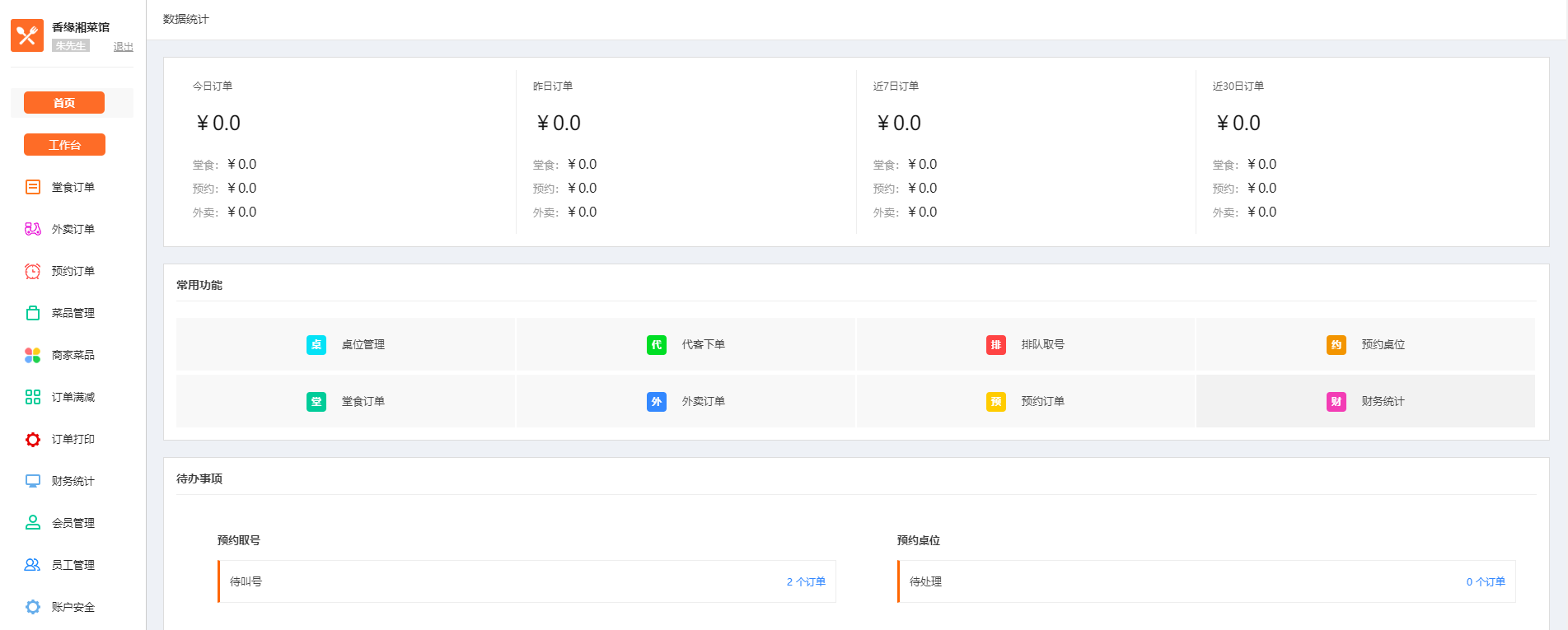1568x630 pixels.
Task: Open 商家菜品 colorful icon in sidebar
Action: tap(33, 355)
